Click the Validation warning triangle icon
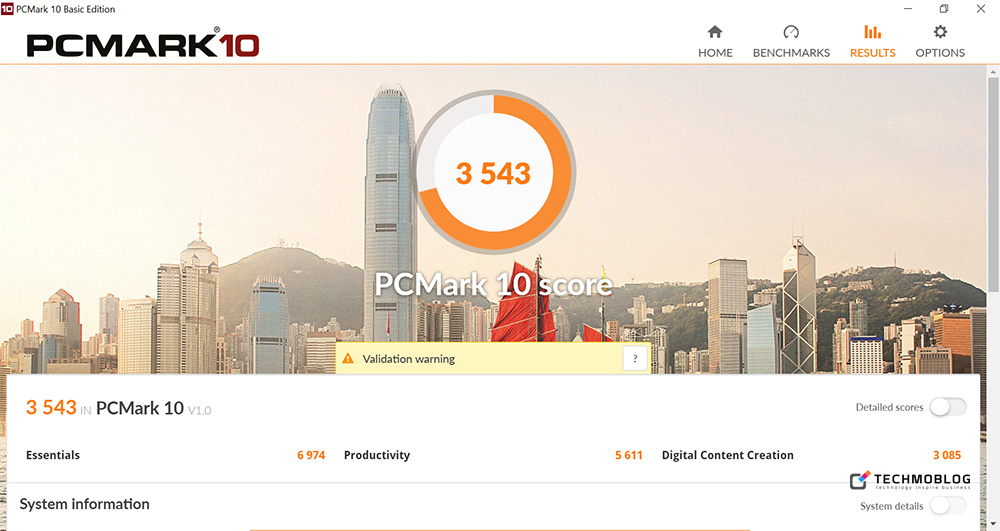 348,359
